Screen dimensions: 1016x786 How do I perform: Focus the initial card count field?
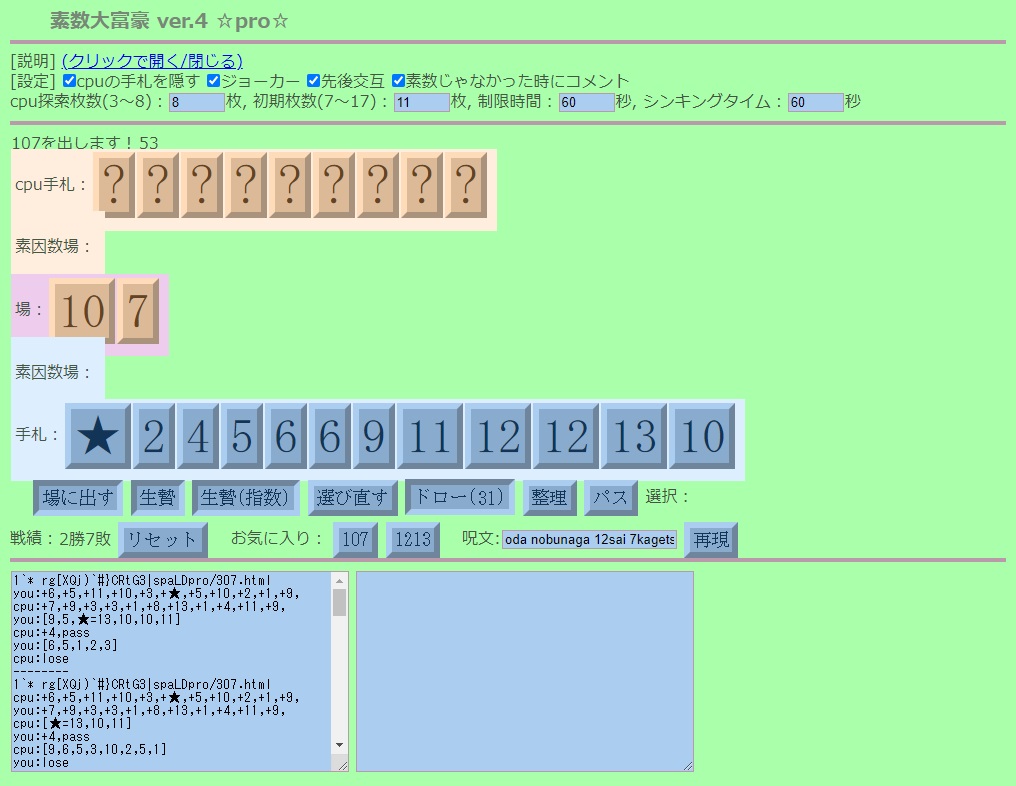[422, 102]
